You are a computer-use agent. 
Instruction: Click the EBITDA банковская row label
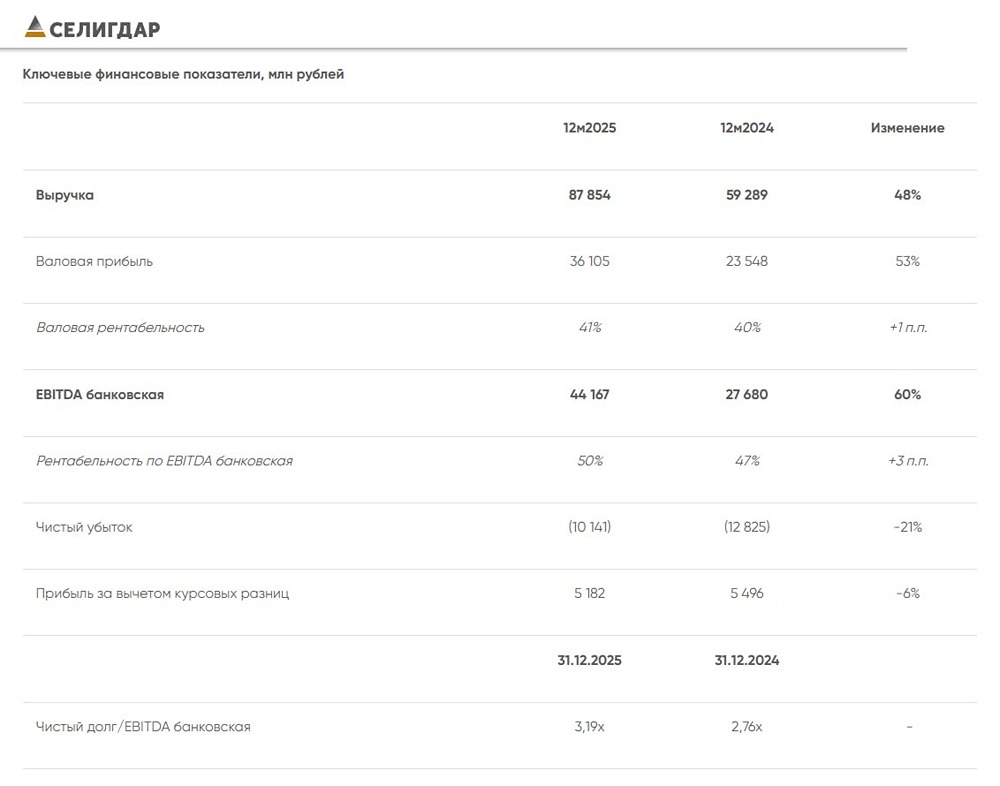(100, 394)
